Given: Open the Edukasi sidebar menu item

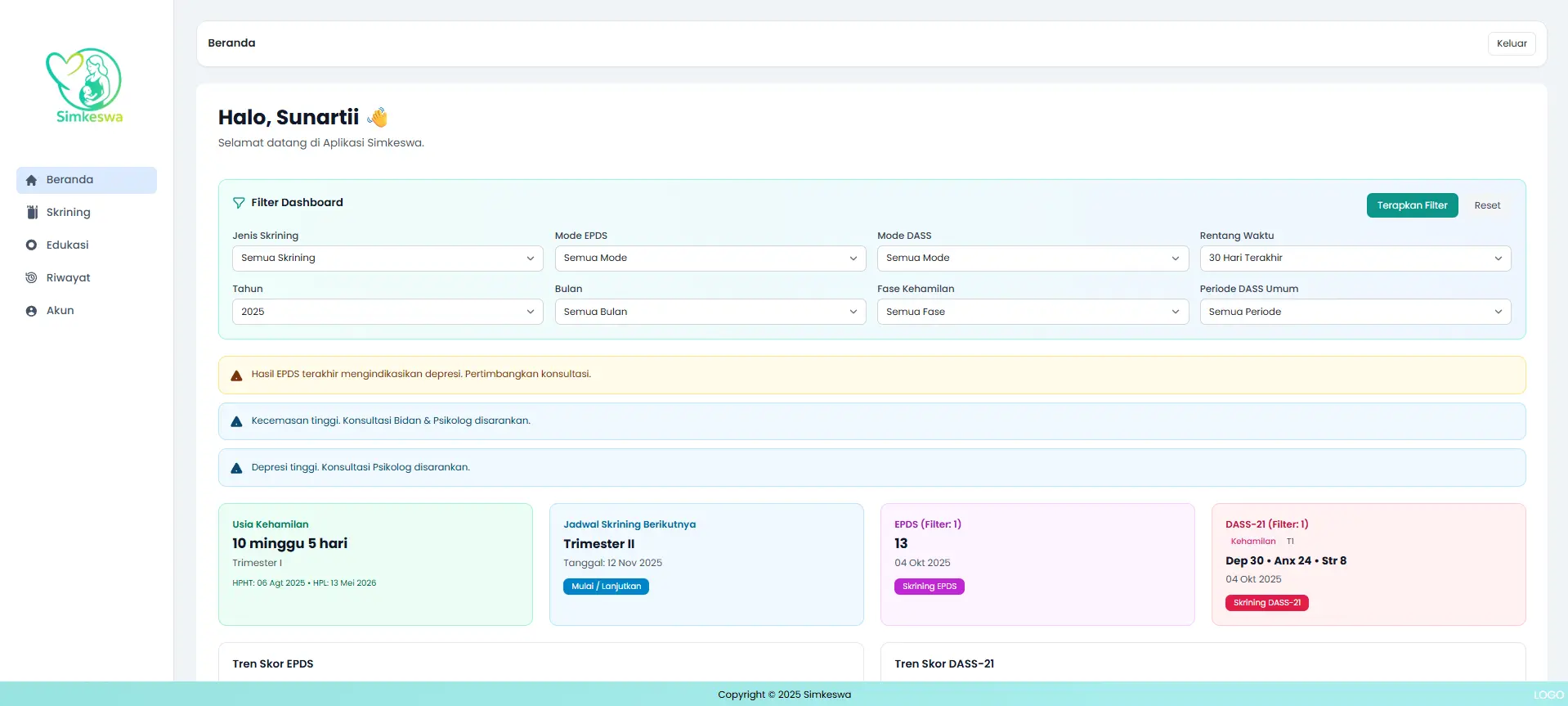Looking at the screenshot, I should click(x=68, y=245).
